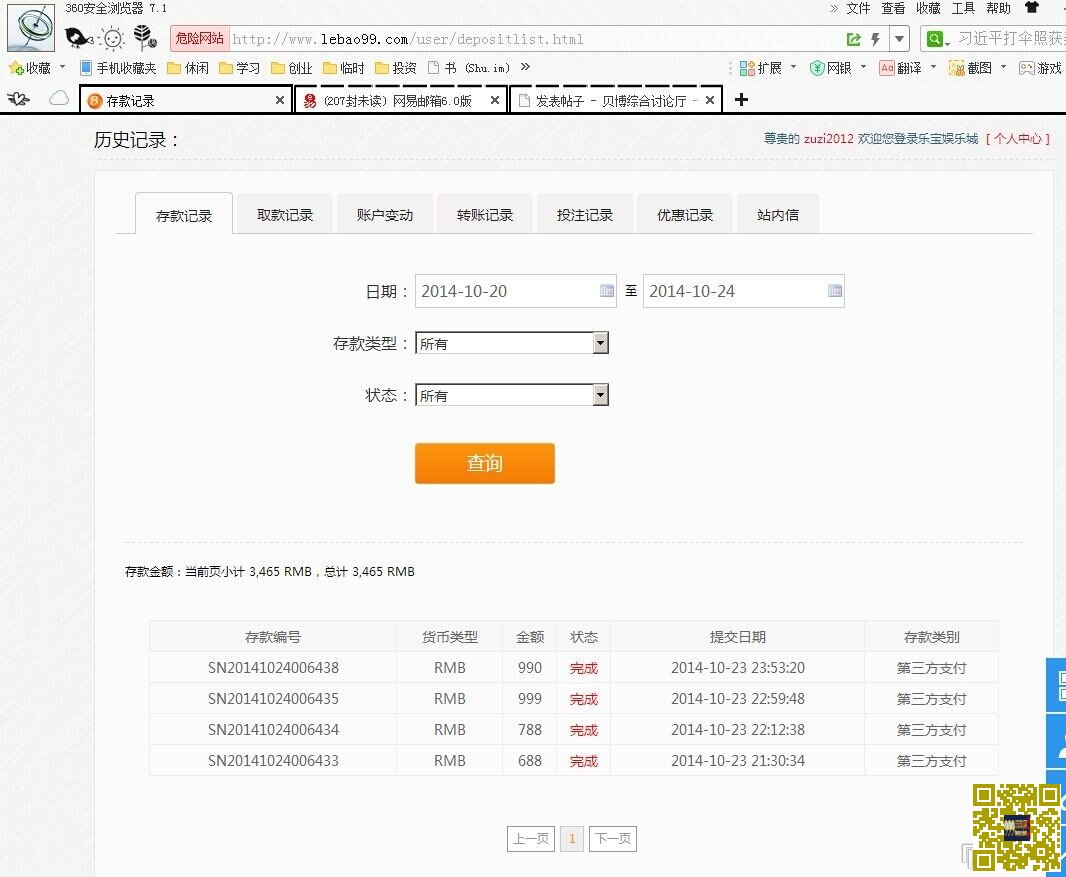Click the orange 查询 button
Image resolution: width=1066 pixels, height=877 pixels.
(485, 463)
